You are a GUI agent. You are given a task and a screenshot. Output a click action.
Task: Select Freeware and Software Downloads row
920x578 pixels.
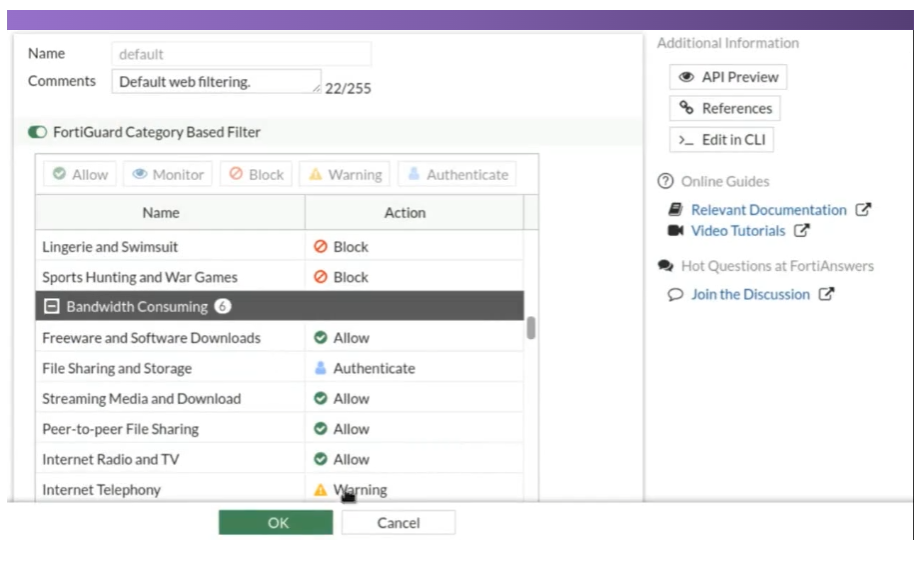279,337
